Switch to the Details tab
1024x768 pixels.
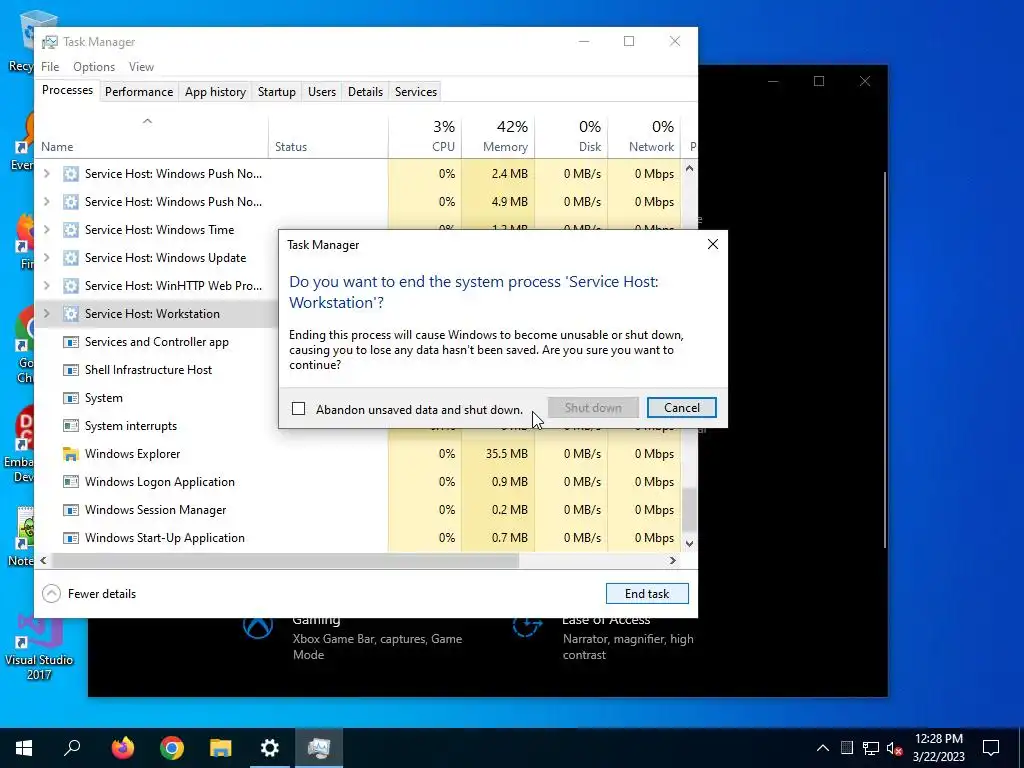coord(365,91)
